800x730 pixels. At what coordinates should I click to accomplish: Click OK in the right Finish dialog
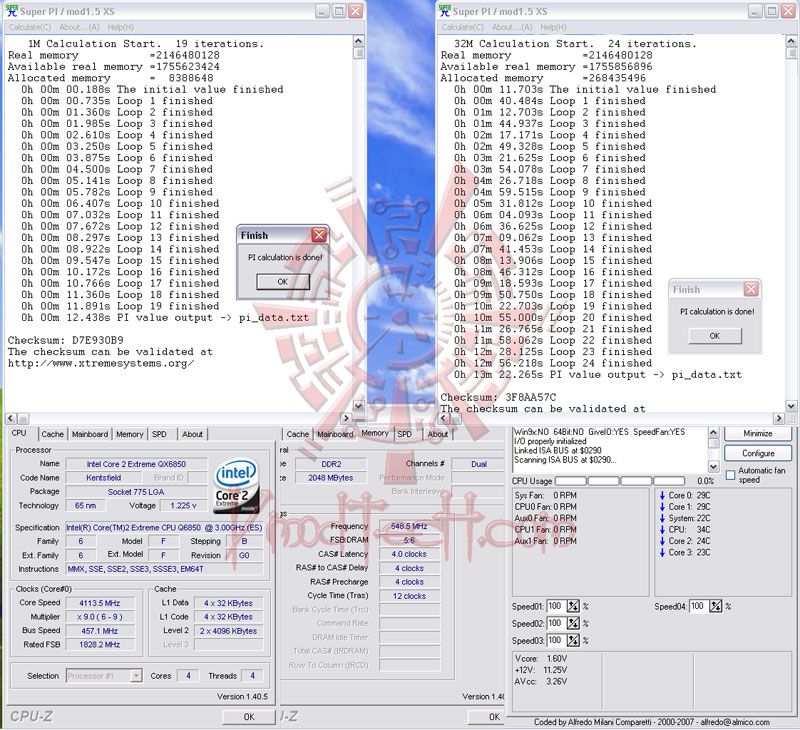pos(715,336)
